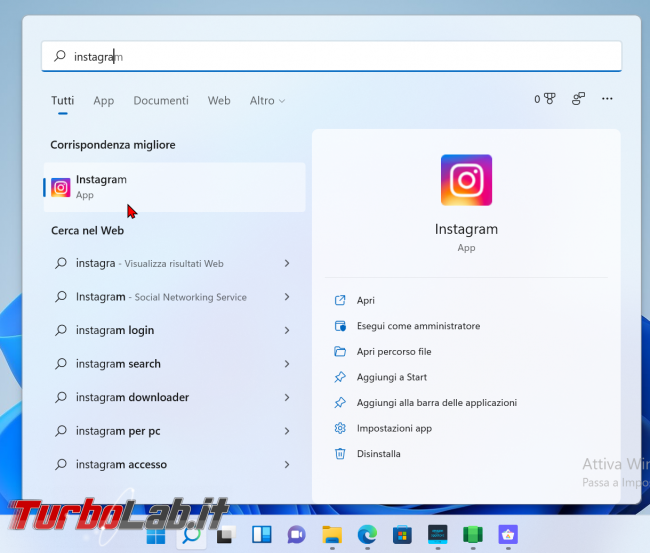This screenshot has height=553, width=650.
Task: Expand the 'instagram accesso' suggestion arrow
Action: tap(287, 465)
